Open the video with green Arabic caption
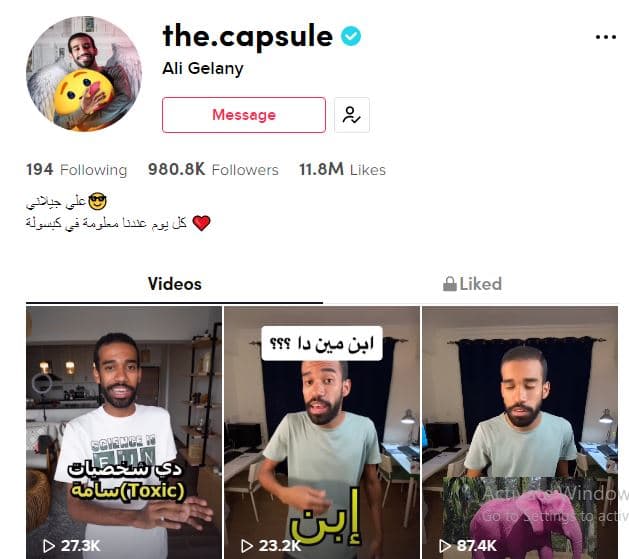The image size is (629, 559). (322, 433)
